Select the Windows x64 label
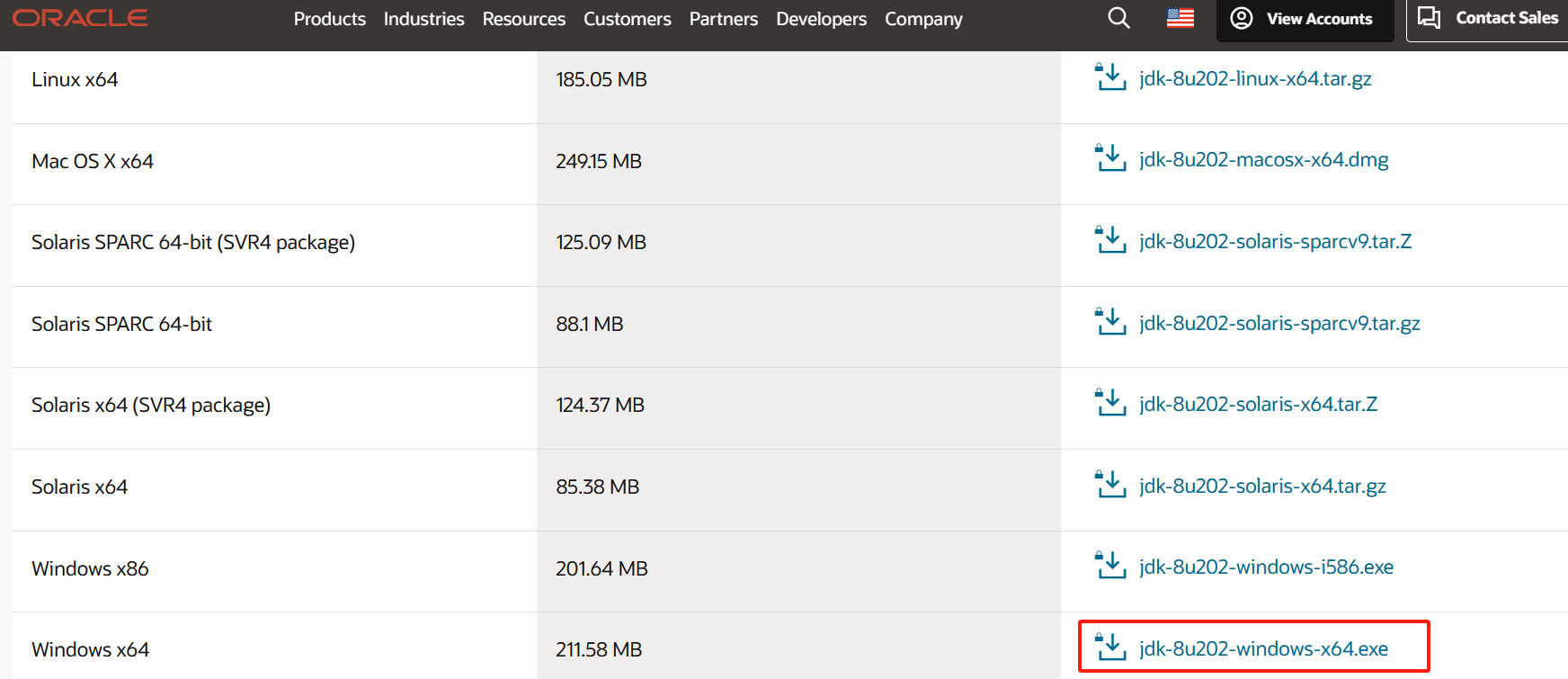The width and height of the screenshot is (1568, 679). [90, 649]
